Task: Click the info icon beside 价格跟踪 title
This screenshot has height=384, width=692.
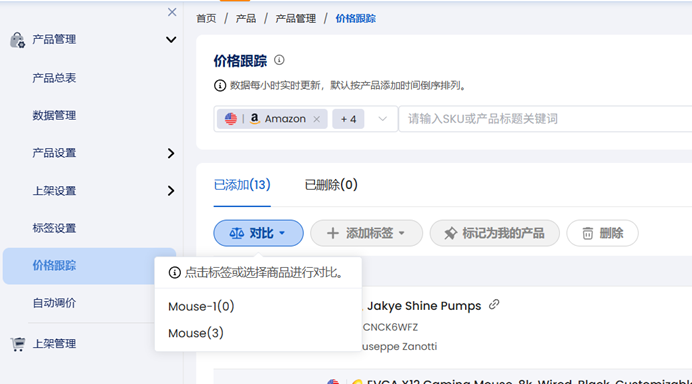Action: pyautogui.click(x=279, y=60)
